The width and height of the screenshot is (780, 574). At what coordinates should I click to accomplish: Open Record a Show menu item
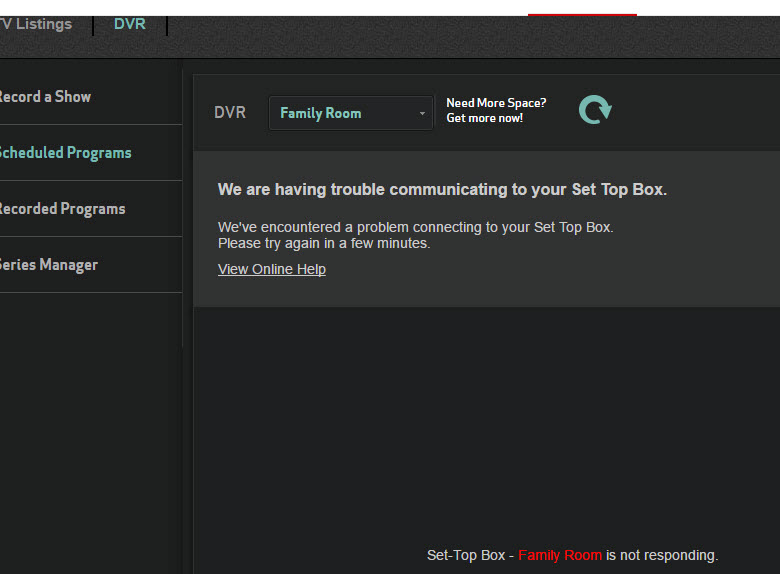coord(45,96)
